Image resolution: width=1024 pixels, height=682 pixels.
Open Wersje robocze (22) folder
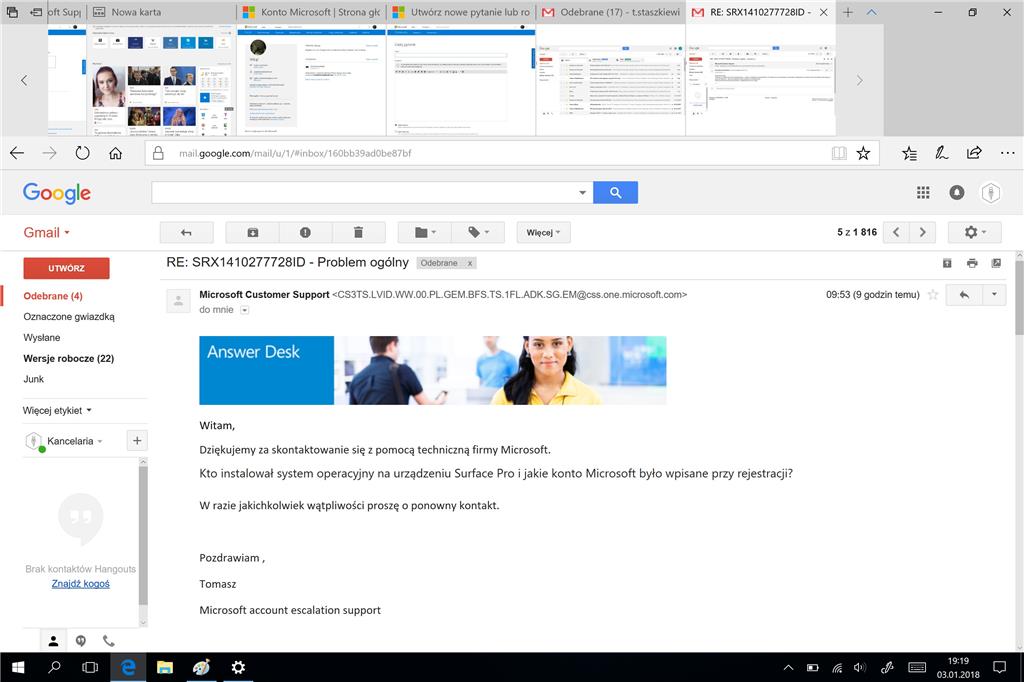[69, 359]
